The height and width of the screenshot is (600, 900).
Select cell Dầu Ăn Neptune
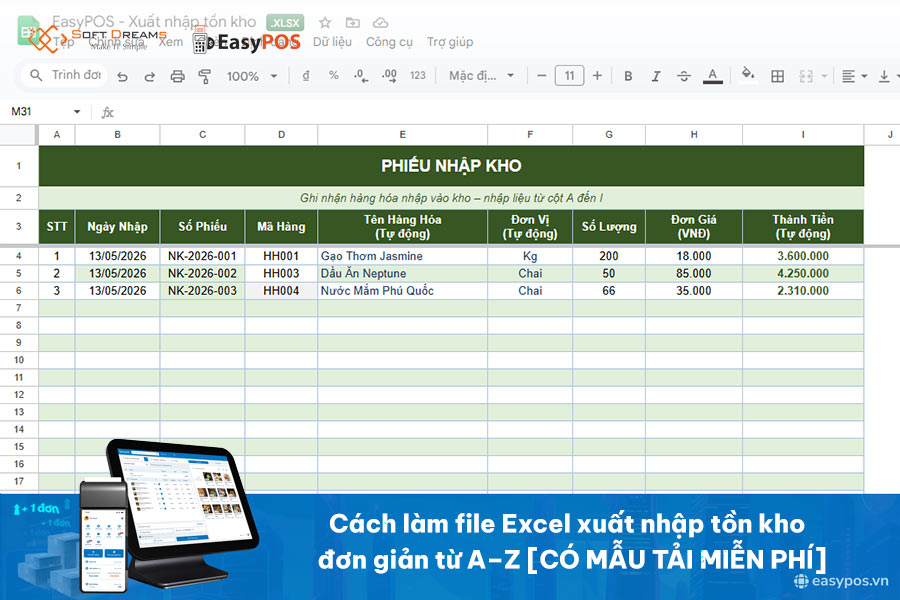(402, 273)
